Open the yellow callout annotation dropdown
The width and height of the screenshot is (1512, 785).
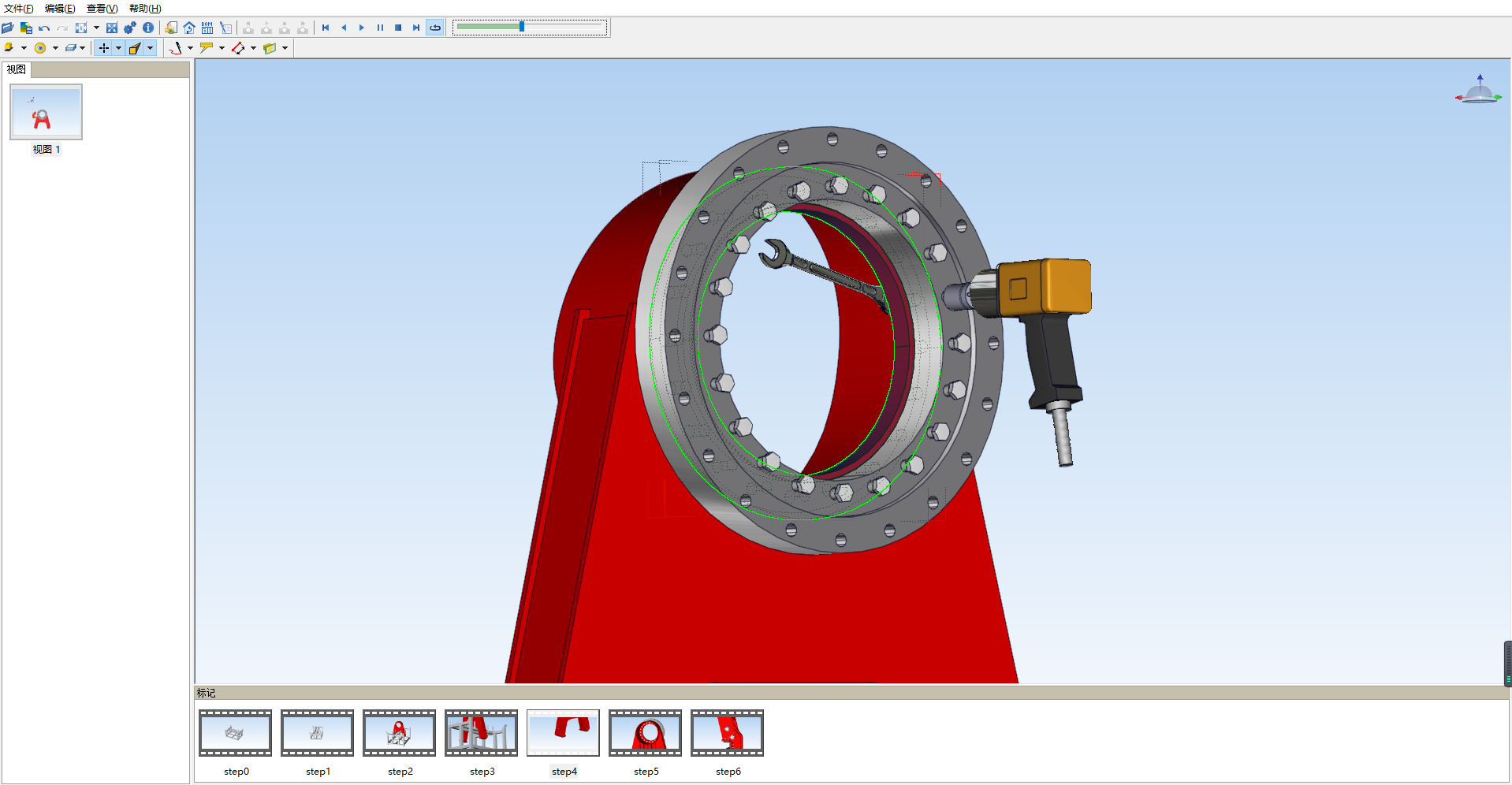222,48
